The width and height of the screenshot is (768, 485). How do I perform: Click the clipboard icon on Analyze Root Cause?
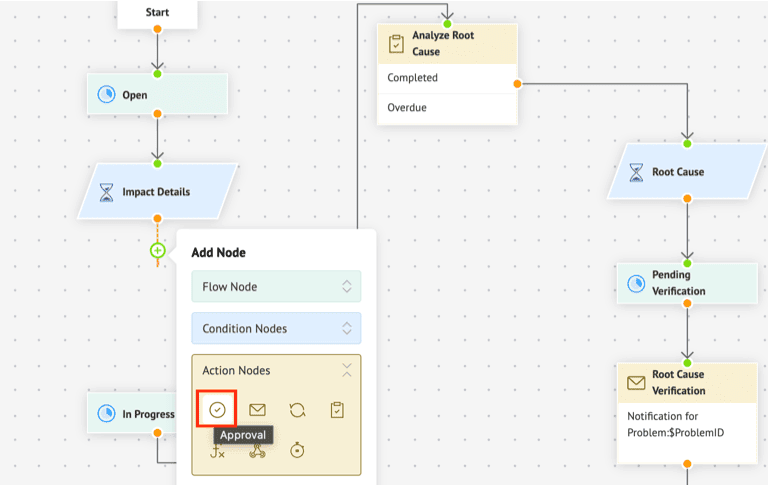coord(396,44)
